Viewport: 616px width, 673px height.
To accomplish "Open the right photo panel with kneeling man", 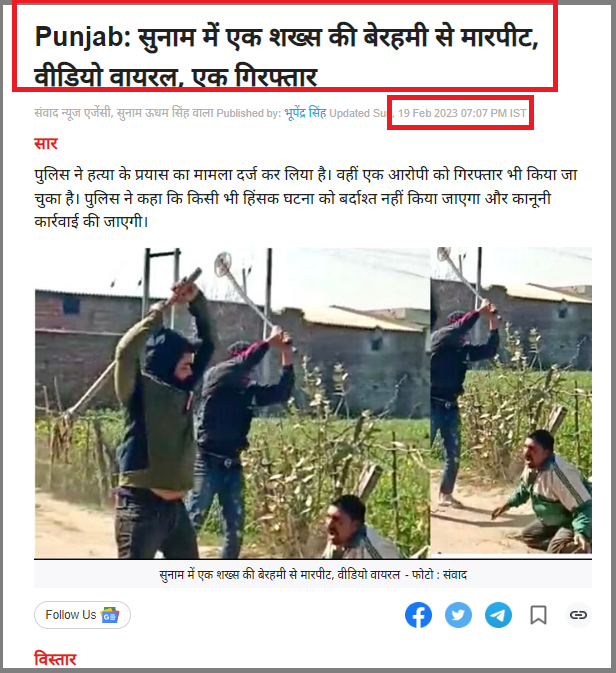I will 511,400.
